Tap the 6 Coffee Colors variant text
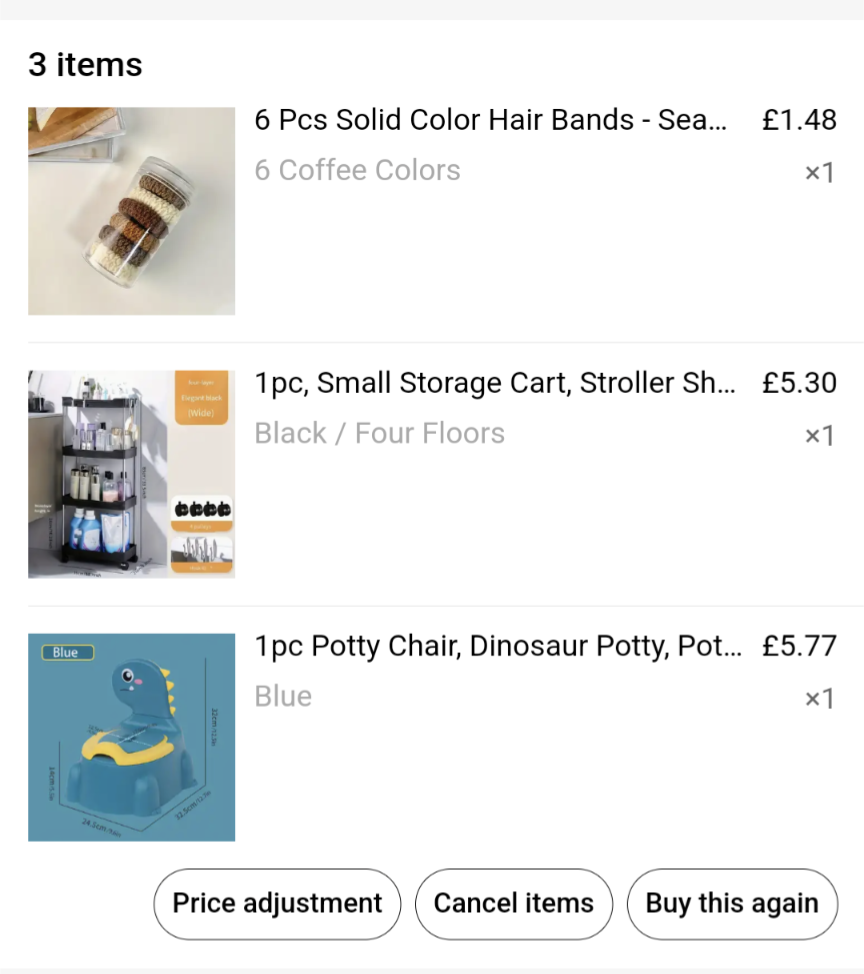The width and height of the screenshot is (864, 974). click(x=357, y=170)
